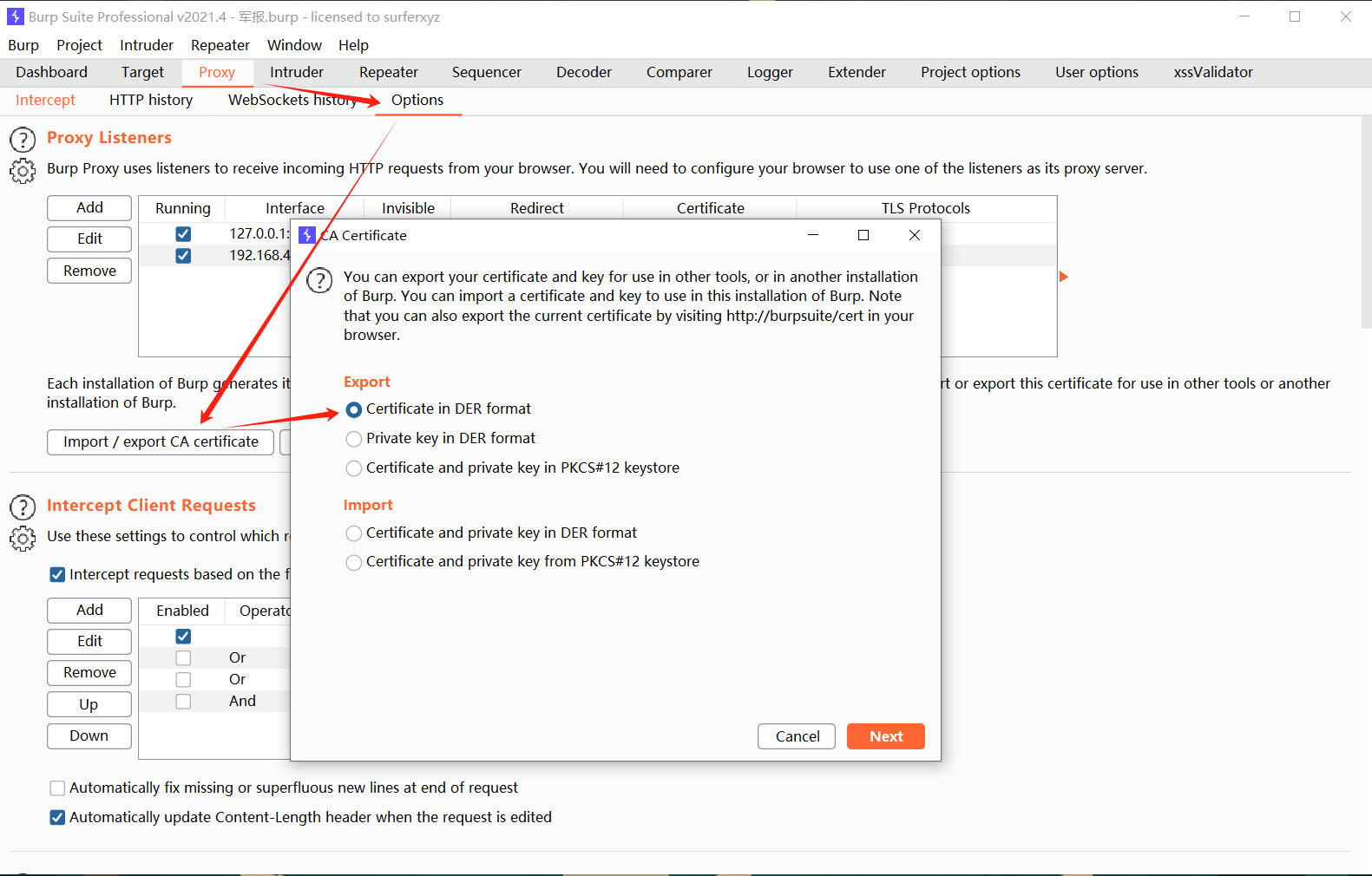
Task: Click help icon in CA Certificate dialog
Action: click(x=319, y=280)
